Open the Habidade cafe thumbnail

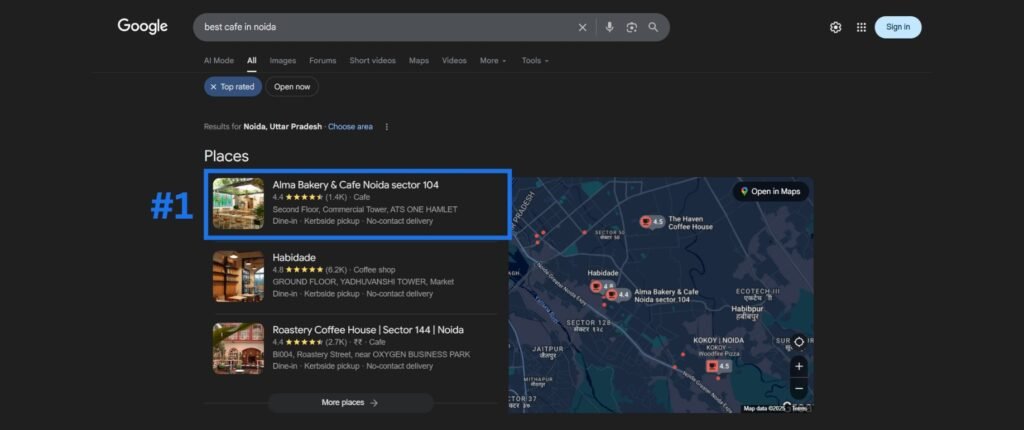[x=238, y=276]
